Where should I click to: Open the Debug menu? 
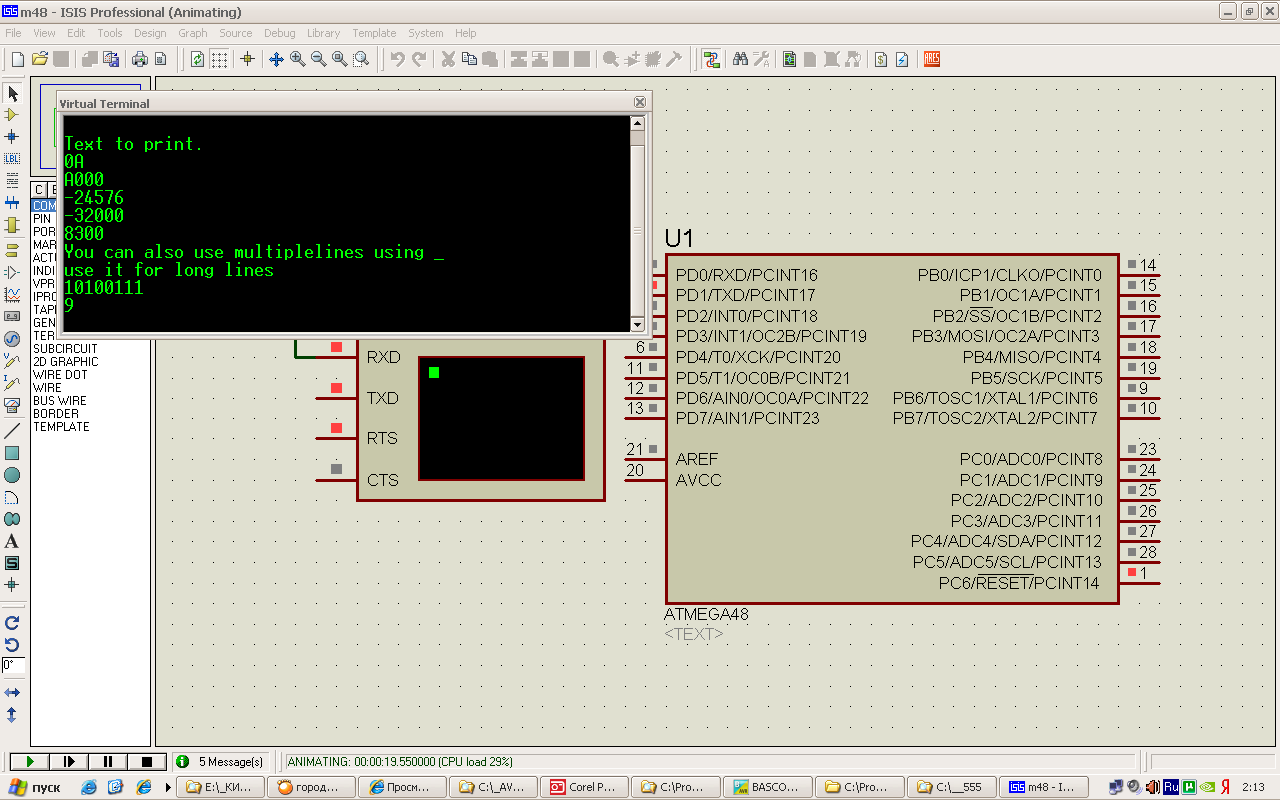coord(279,33)
